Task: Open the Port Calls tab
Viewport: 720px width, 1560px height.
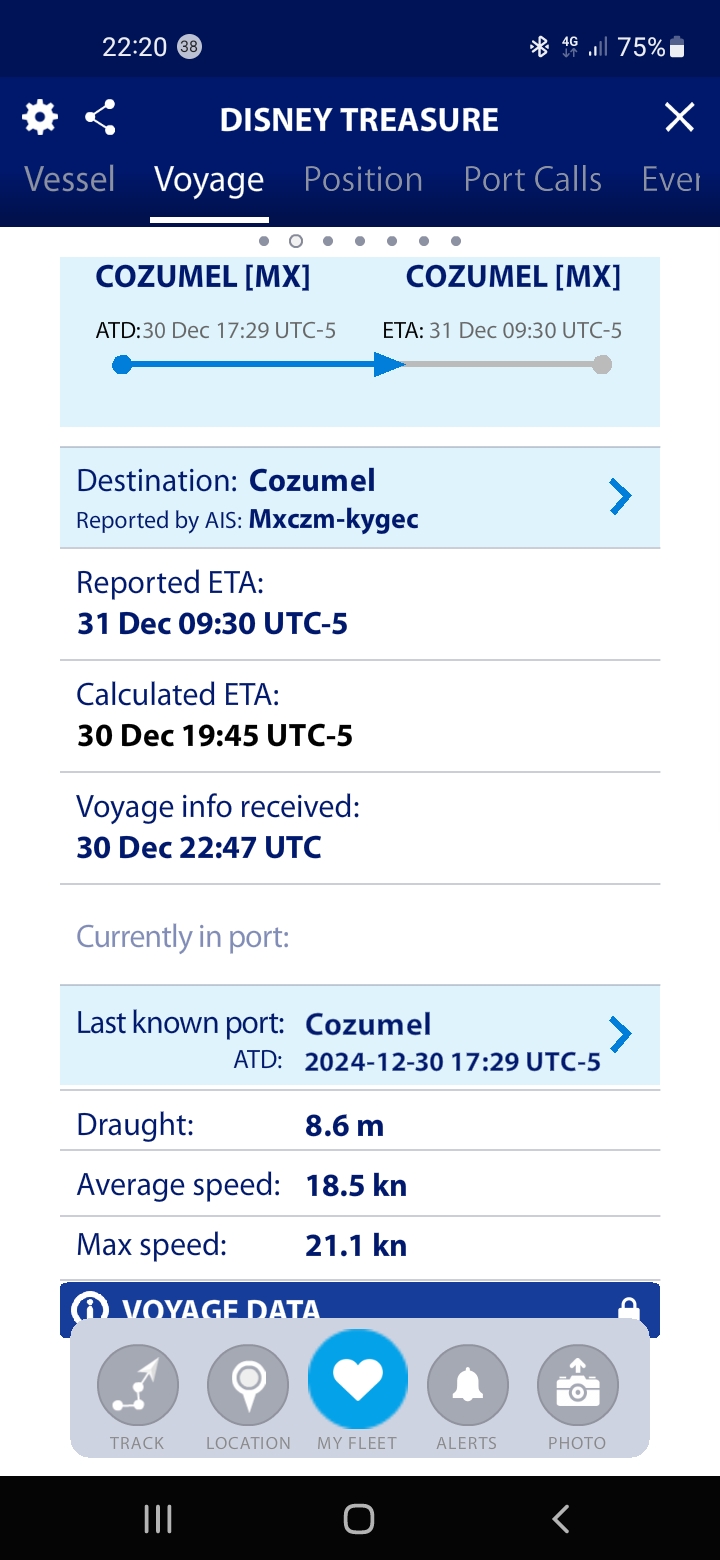Action: click(x=533, y=179)
